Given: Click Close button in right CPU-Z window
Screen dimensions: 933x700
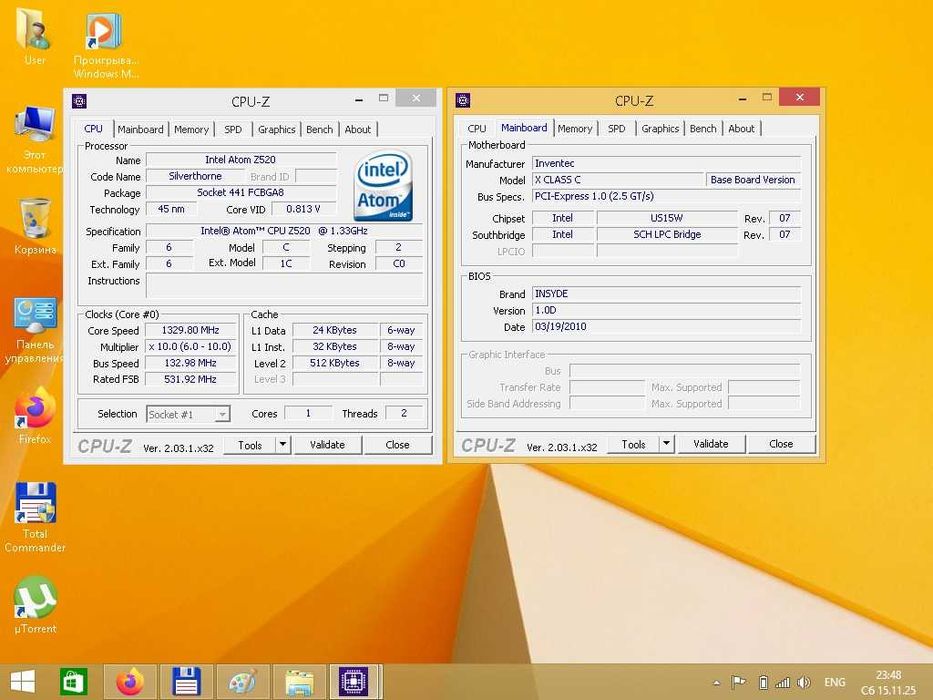Looking at the screenshot, I should click(781, 443).
